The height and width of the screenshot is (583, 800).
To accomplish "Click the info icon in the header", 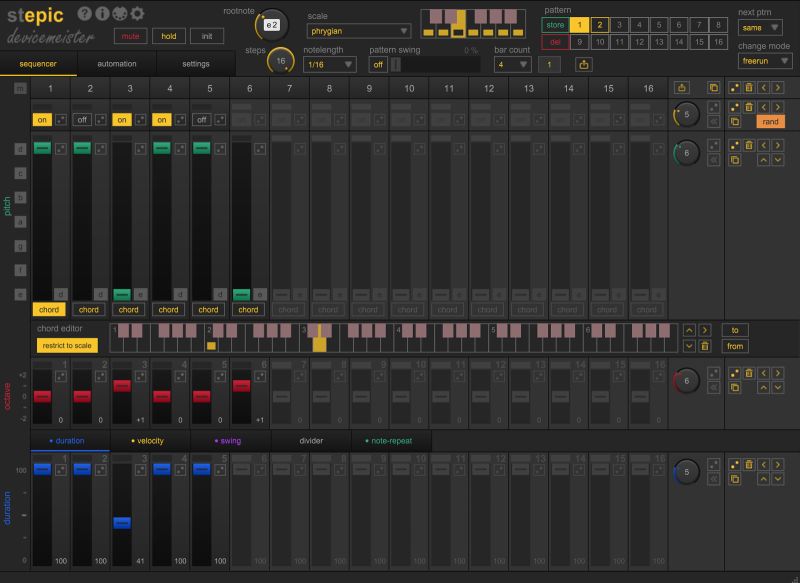I will tap(102, 14).
